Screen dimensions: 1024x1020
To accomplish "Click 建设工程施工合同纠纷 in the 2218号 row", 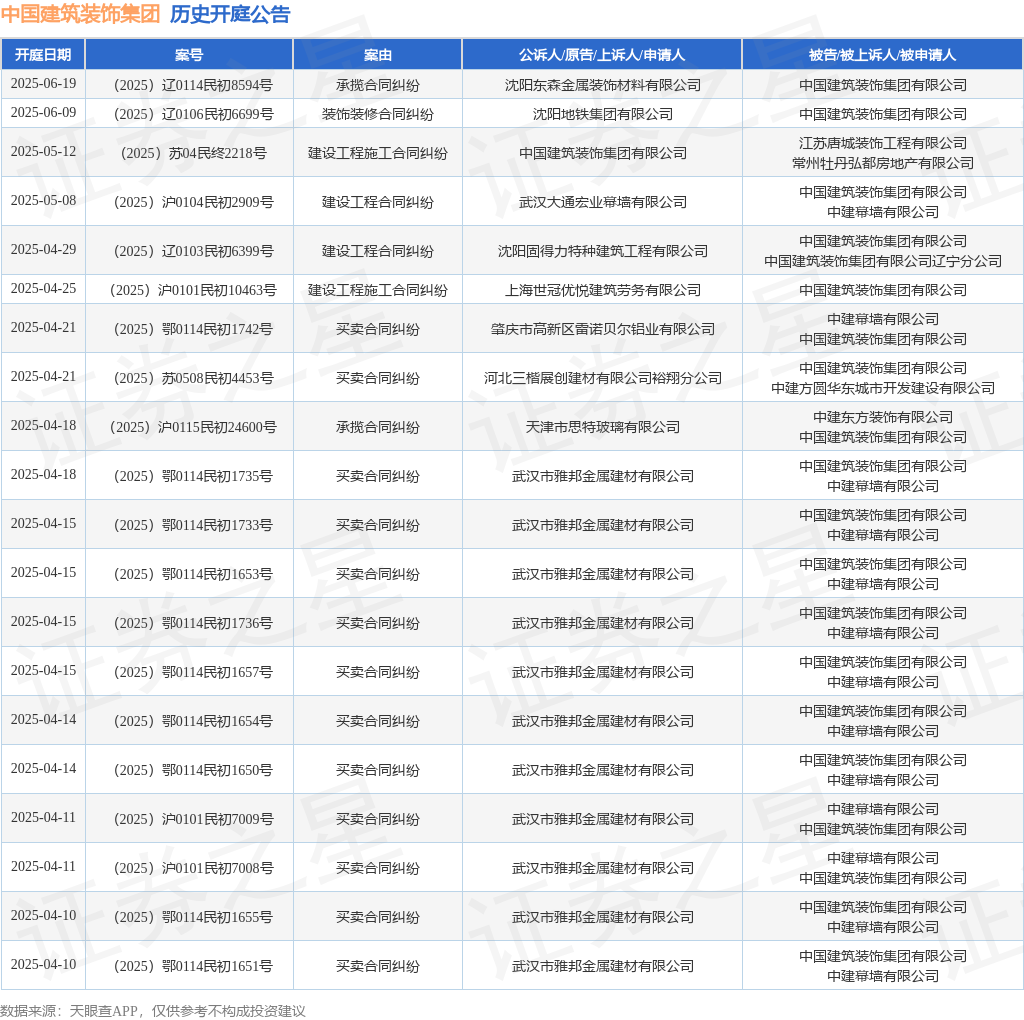I will (x=377, y=153).
